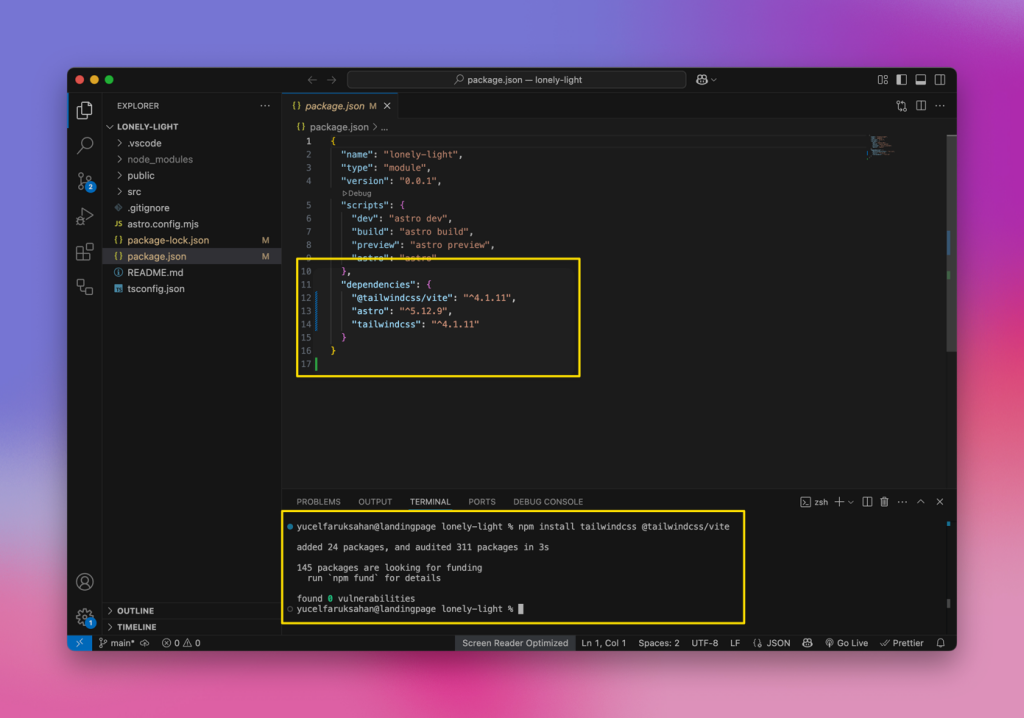
Task: Open the Search view in activity bar
Action: (85, 145)
